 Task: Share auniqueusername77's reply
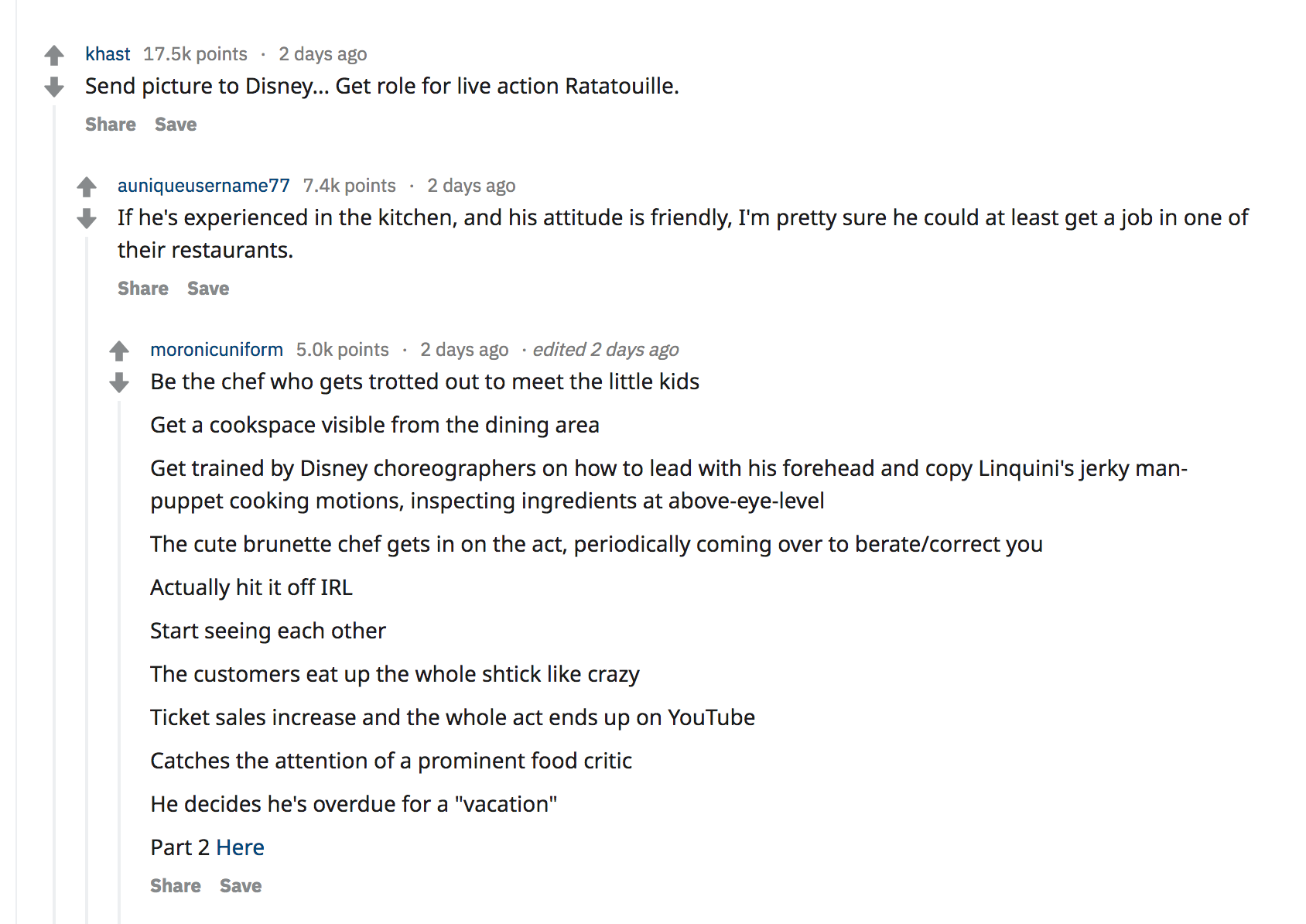coord(143,289)
